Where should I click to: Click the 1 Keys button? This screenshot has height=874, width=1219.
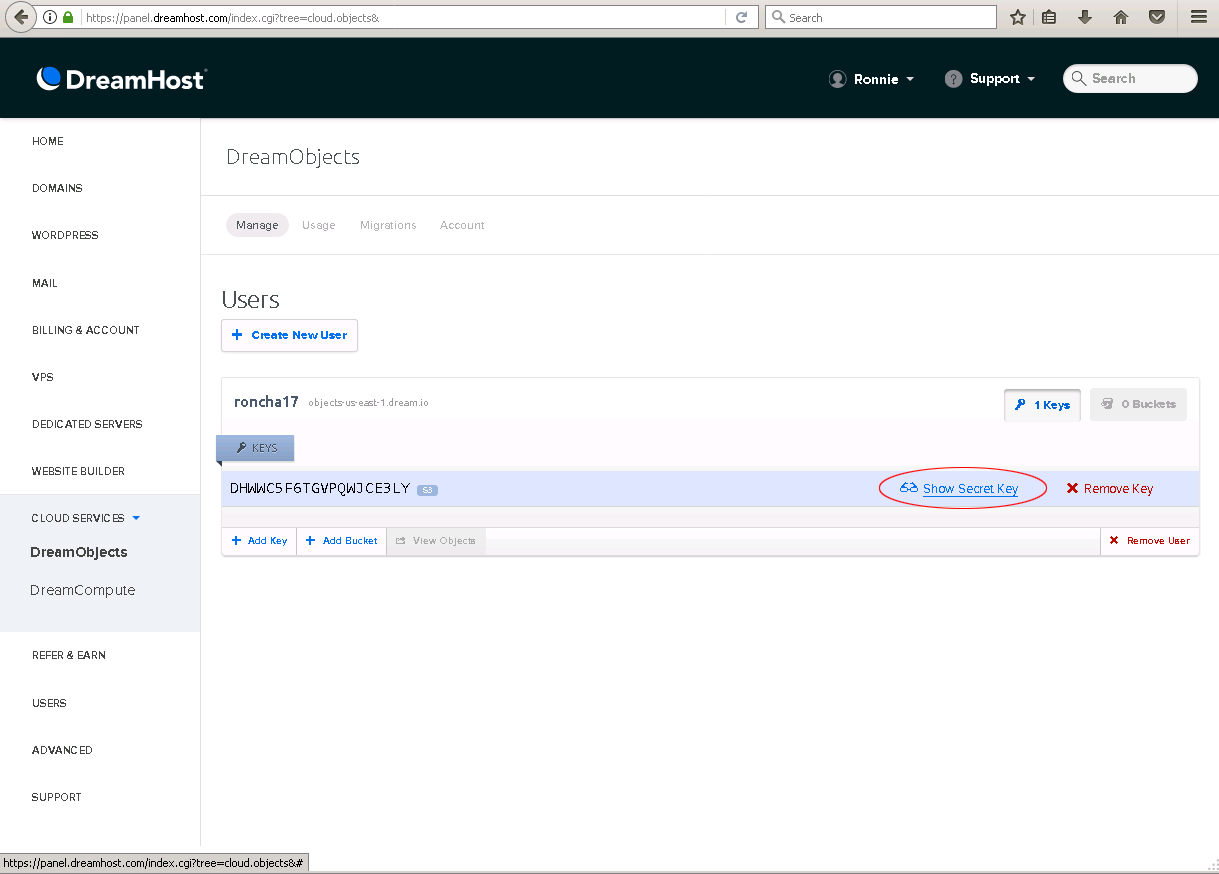1042,405
